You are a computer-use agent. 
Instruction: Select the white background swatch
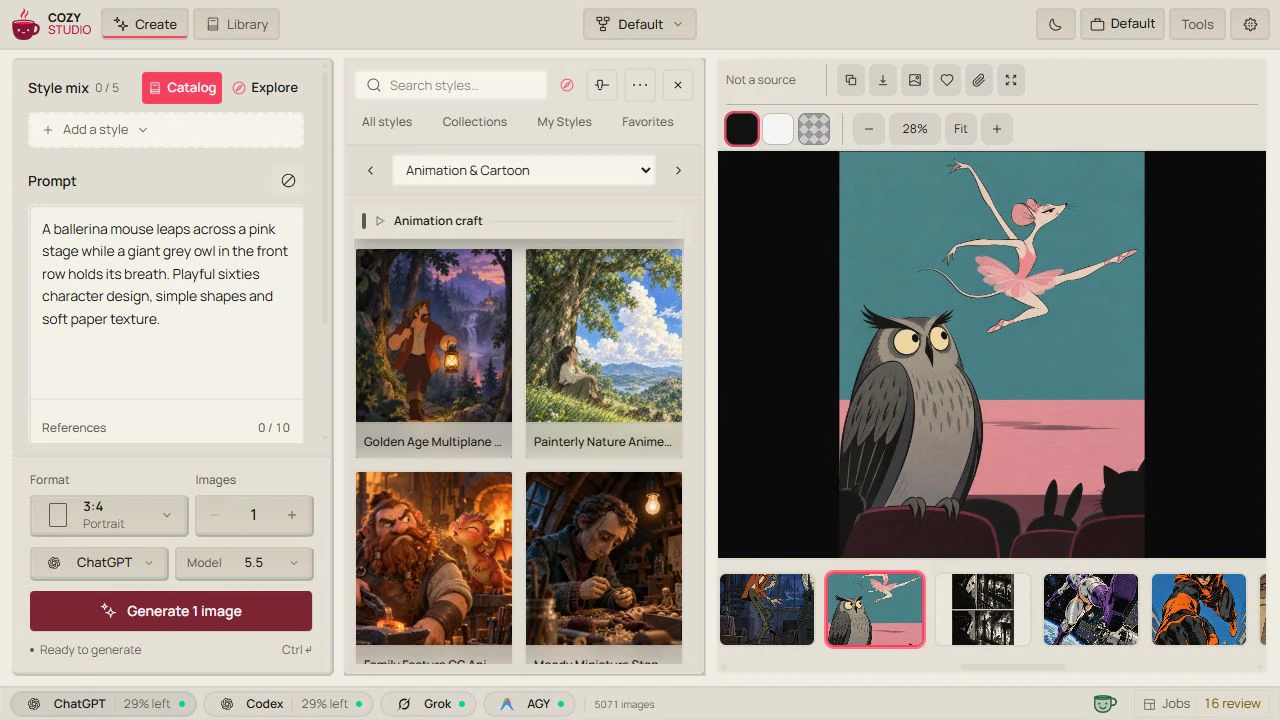pyautogui.click(x=778, y=129)
